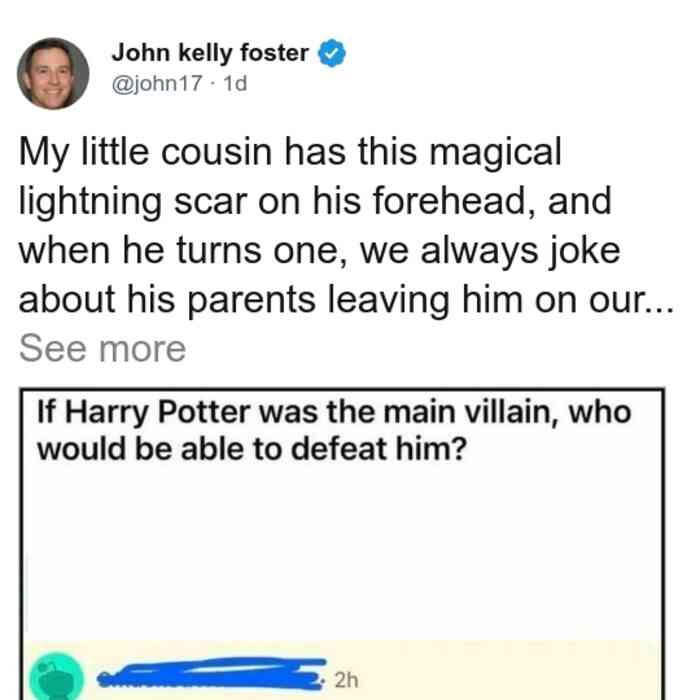Expand the post with See more
700x700 pixels.
tap(102, 349)
